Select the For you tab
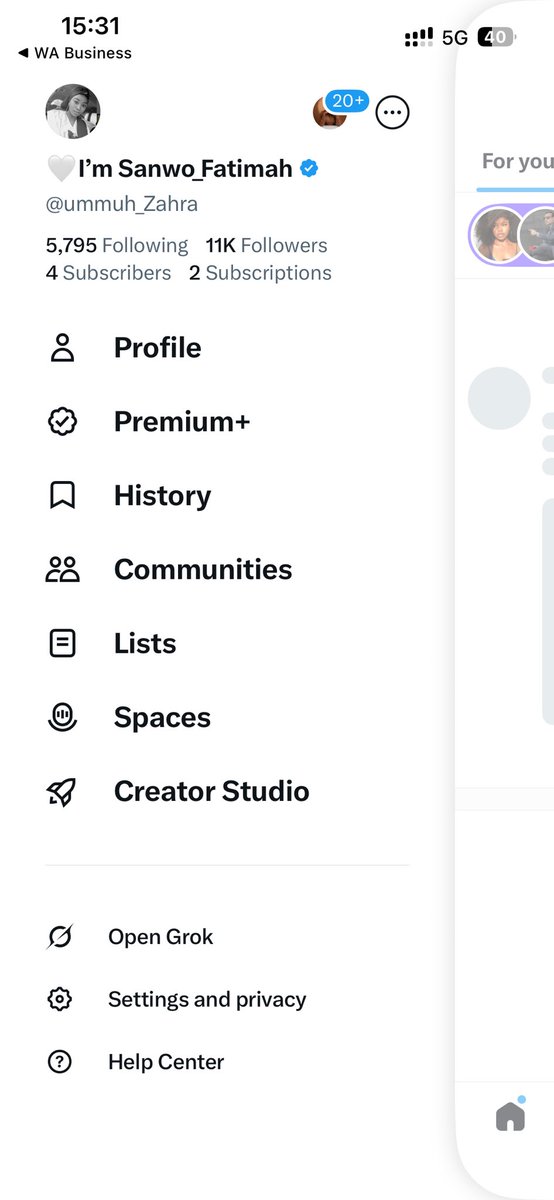 pos(517,161)
